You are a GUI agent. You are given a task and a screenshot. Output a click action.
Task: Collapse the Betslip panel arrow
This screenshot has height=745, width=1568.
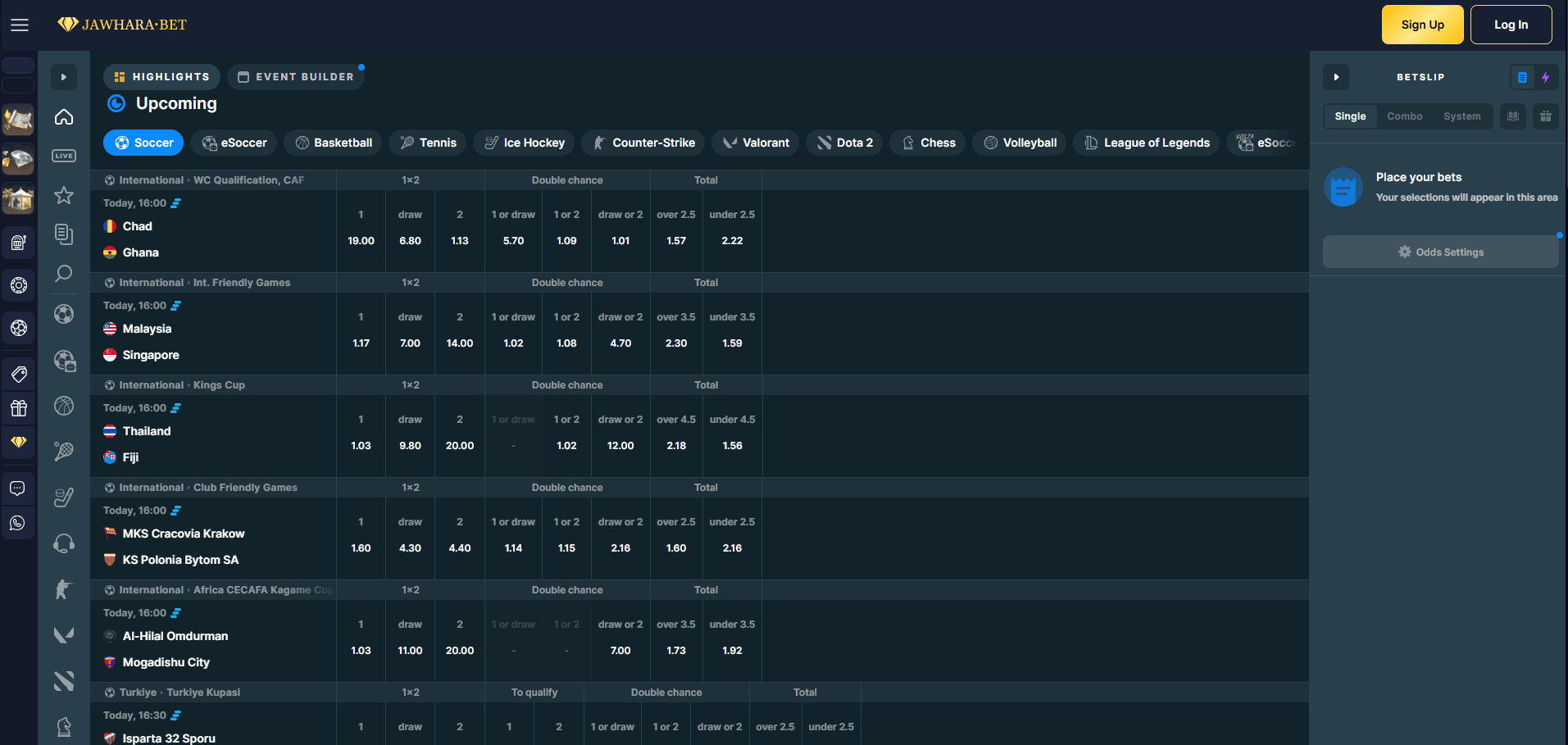click(1336, 77)
